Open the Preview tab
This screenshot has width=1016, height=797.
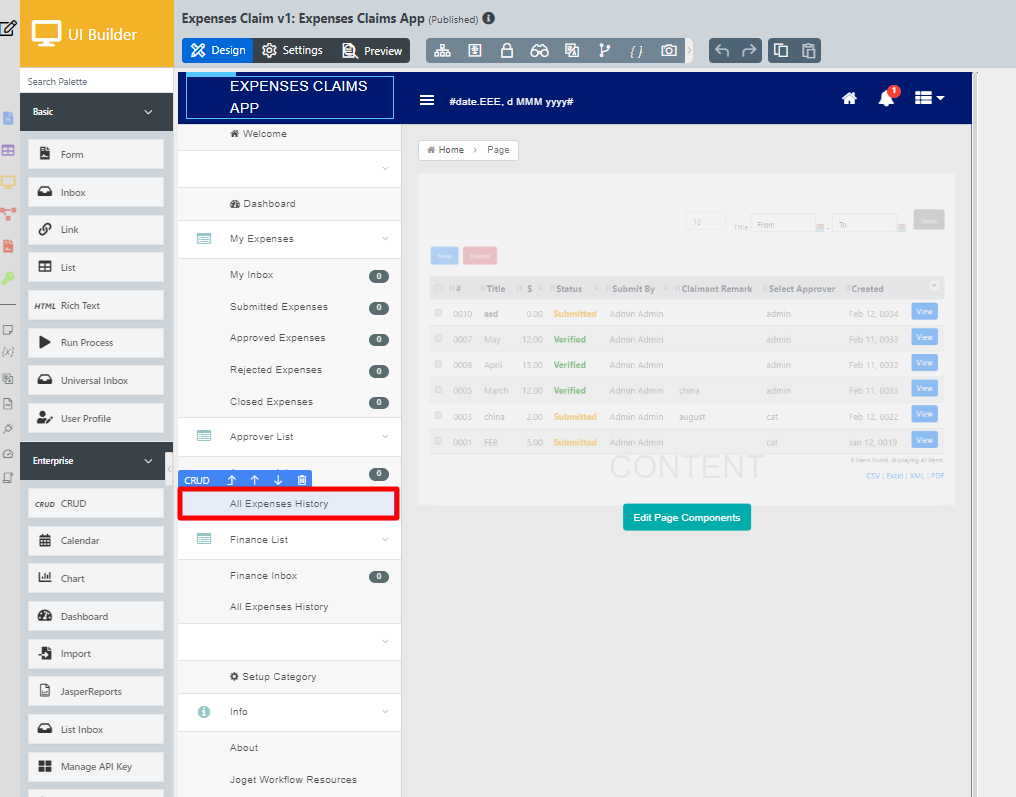coord(372,51)
